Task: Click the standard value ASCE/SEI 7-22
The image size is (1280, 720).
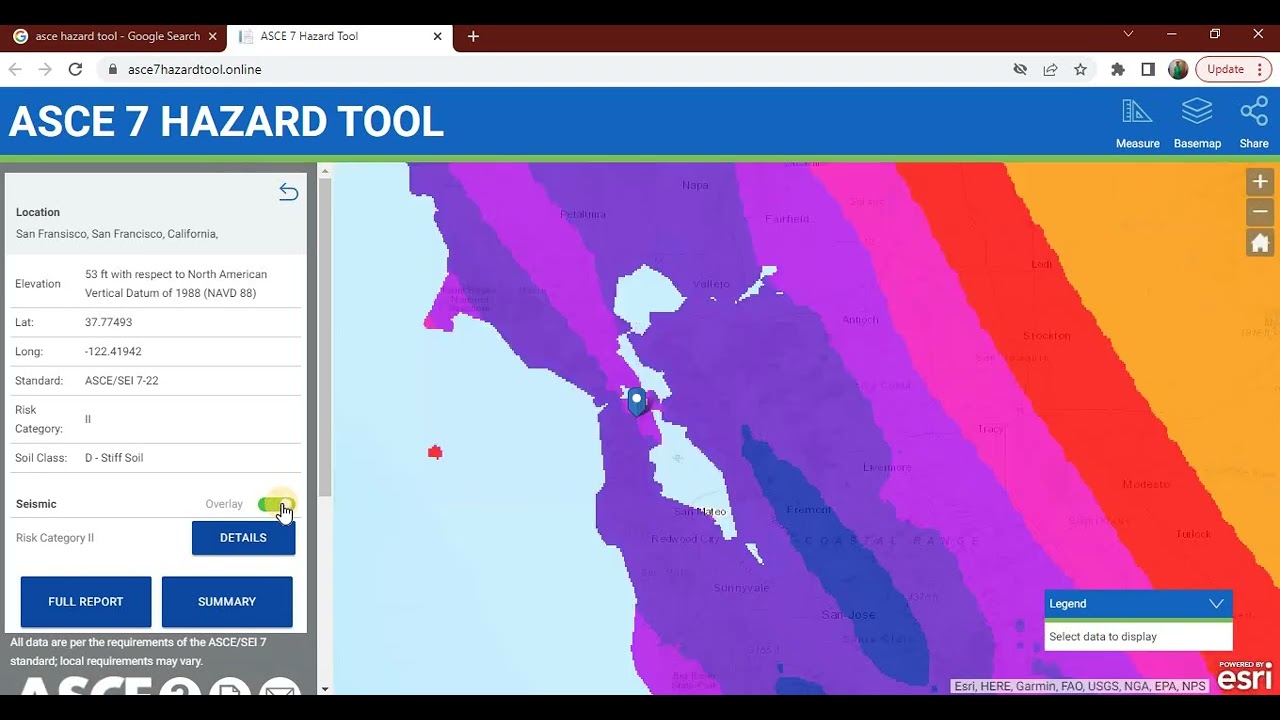Action: tap(121, 381)
